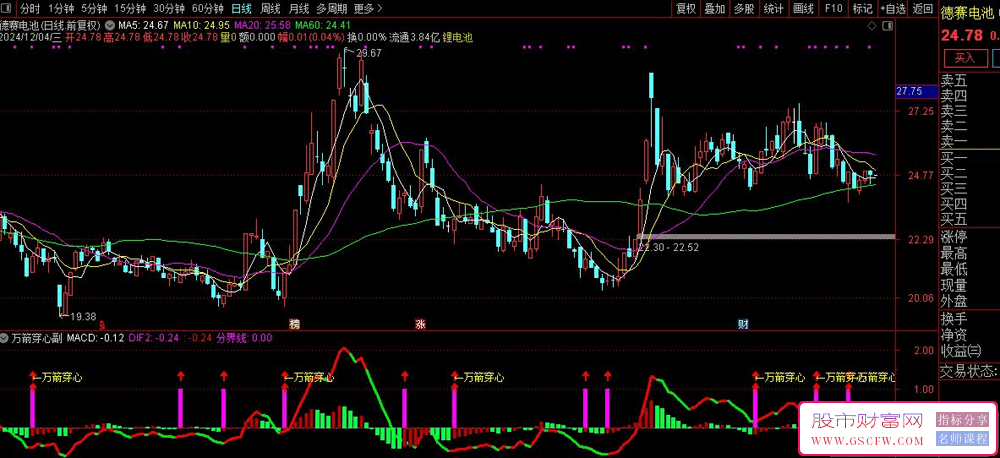The height and width of the screenshot is (458, 1000).
Task: Add stock via +自选 button
Action: pyautogui.click(x=893, y=9)
